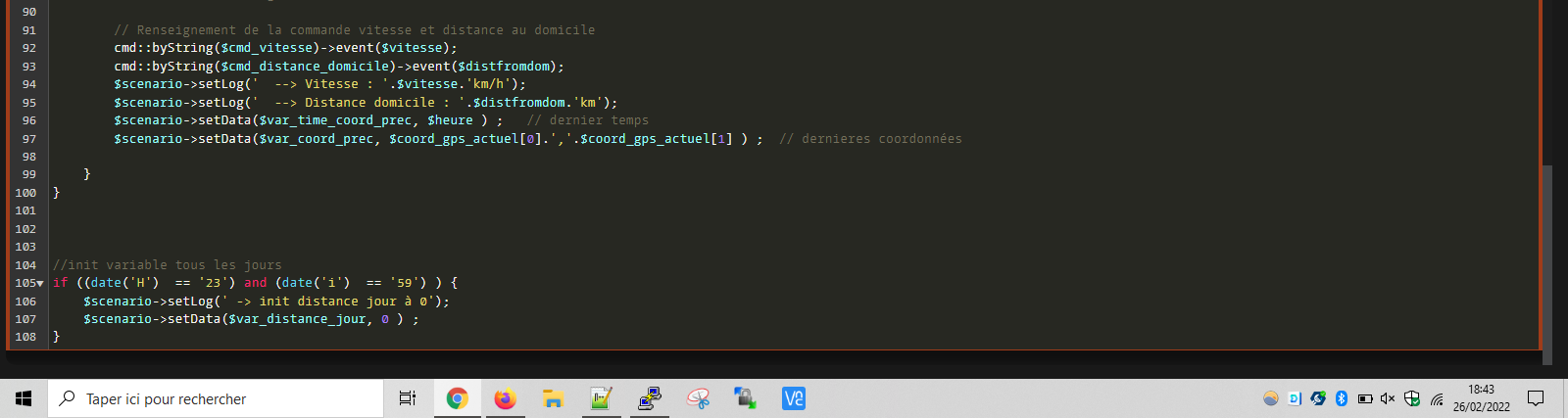Launch the Snipping Tool from the taskbar
This screenshot has height=418, width=1568.
(x=698, y=398)
